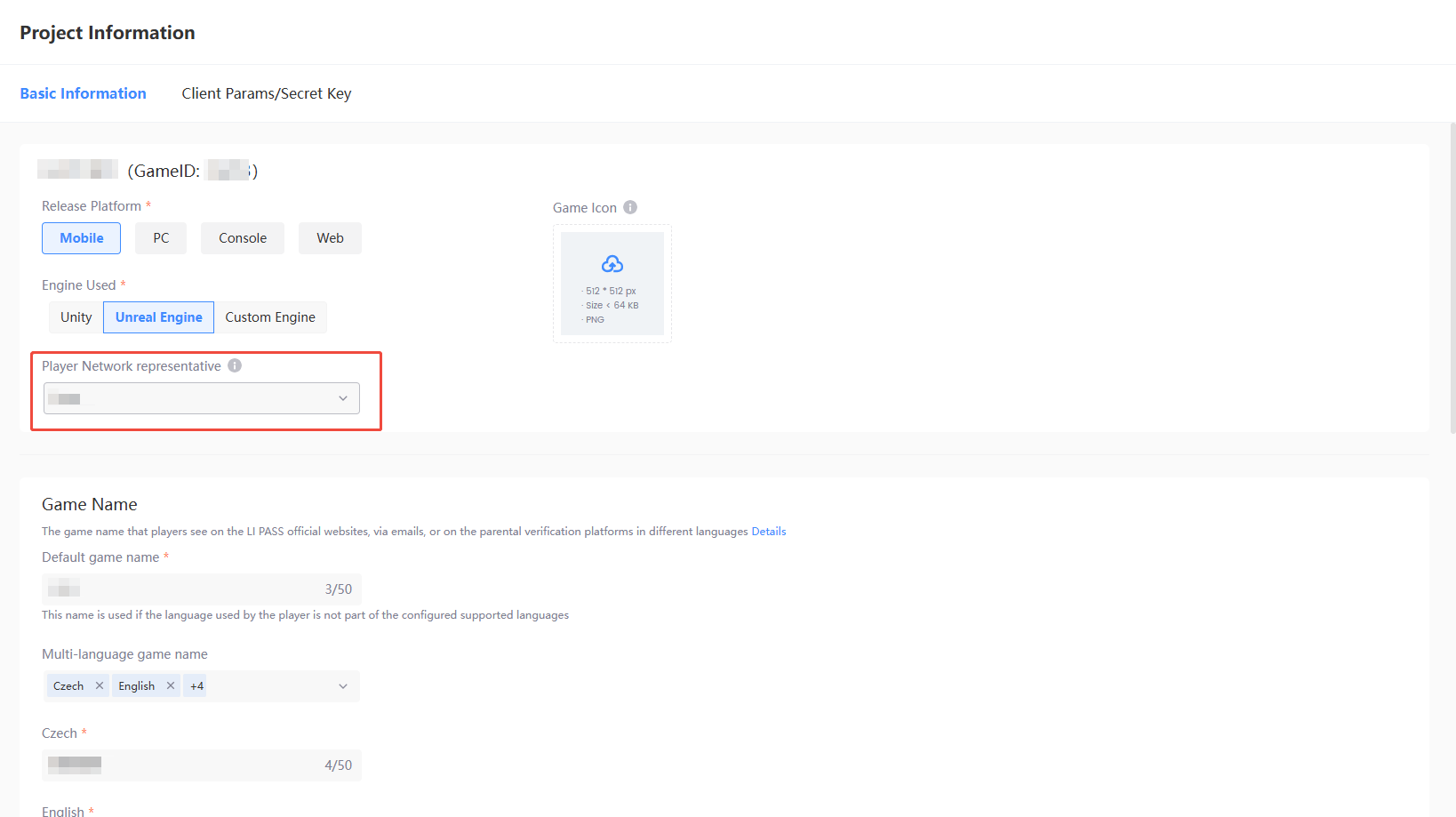1456x817 pixels.
Task: Select PC release platform
Action: (x=161, y=238)
